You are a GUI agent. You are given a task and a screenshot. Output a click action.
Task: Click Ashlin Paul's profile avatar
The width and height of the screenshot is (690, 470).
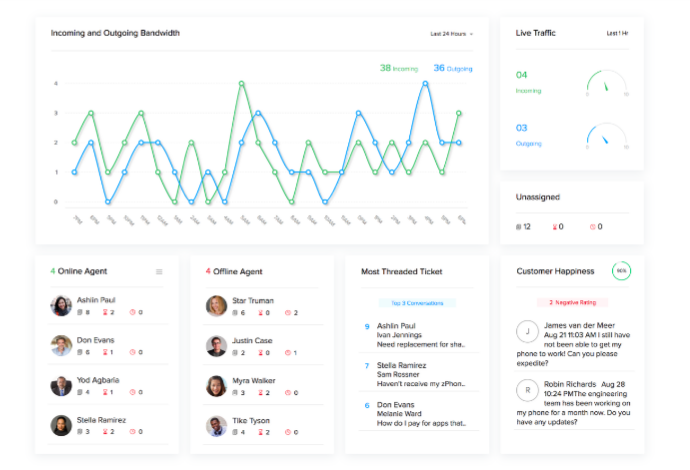coord(61,305)
